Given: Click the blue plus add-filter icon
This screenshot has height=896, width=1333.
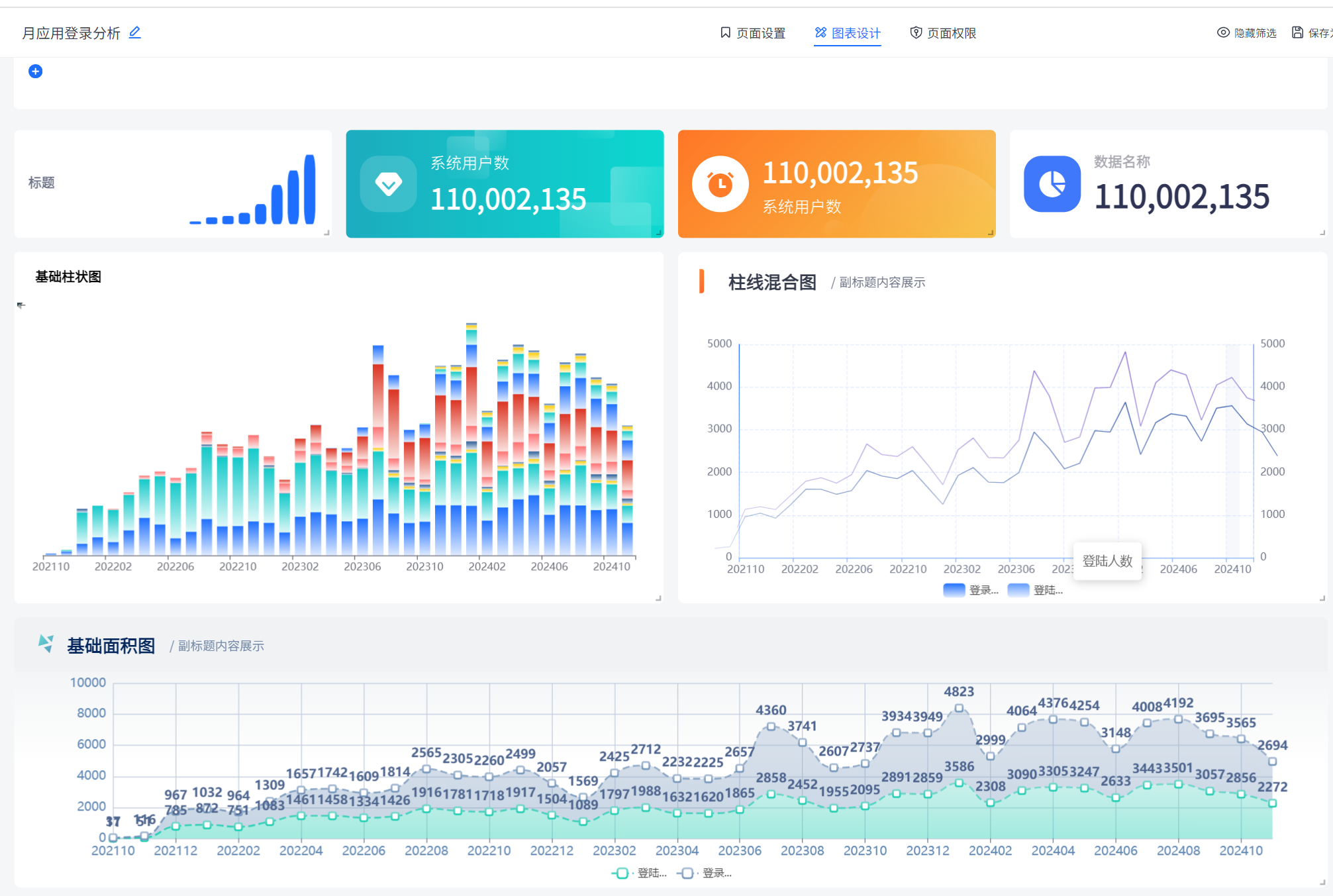Looking at the screenshot, I should pyautogui.click(x=36, y=72).
